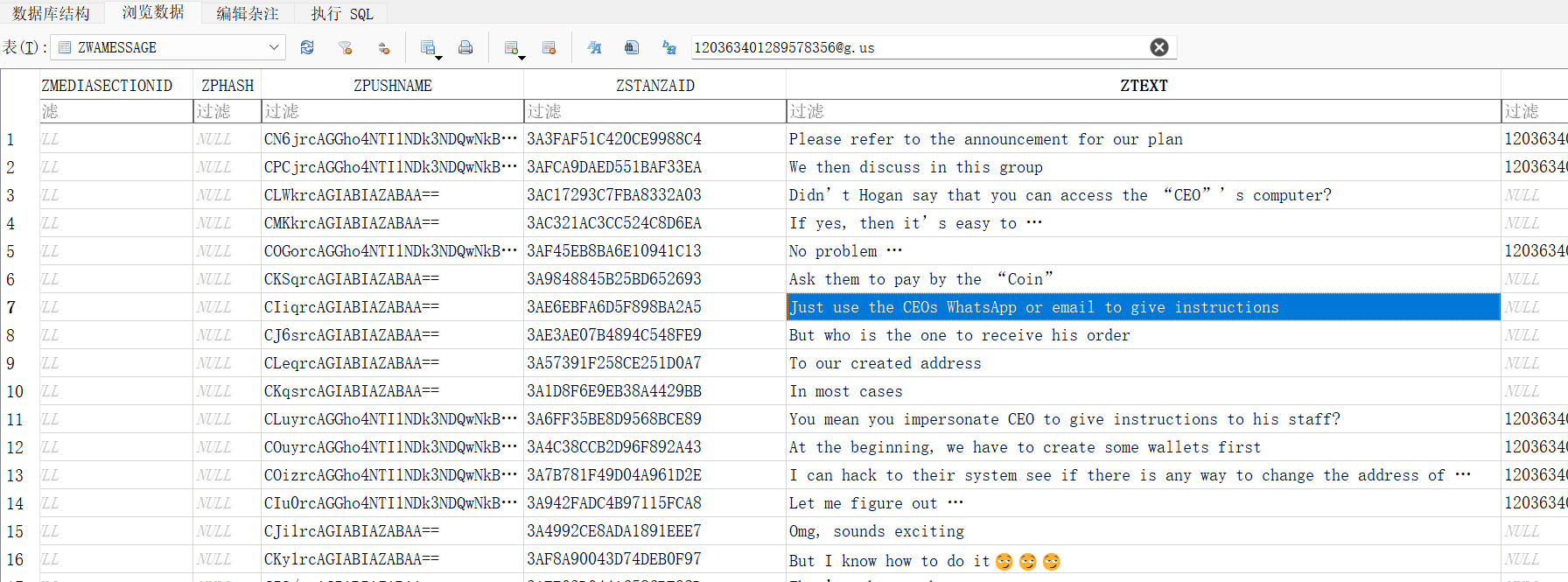The image size is (1568, 582).
Task: Switch to the 编辑杂注 tab
Action: (x=248, y=13)
